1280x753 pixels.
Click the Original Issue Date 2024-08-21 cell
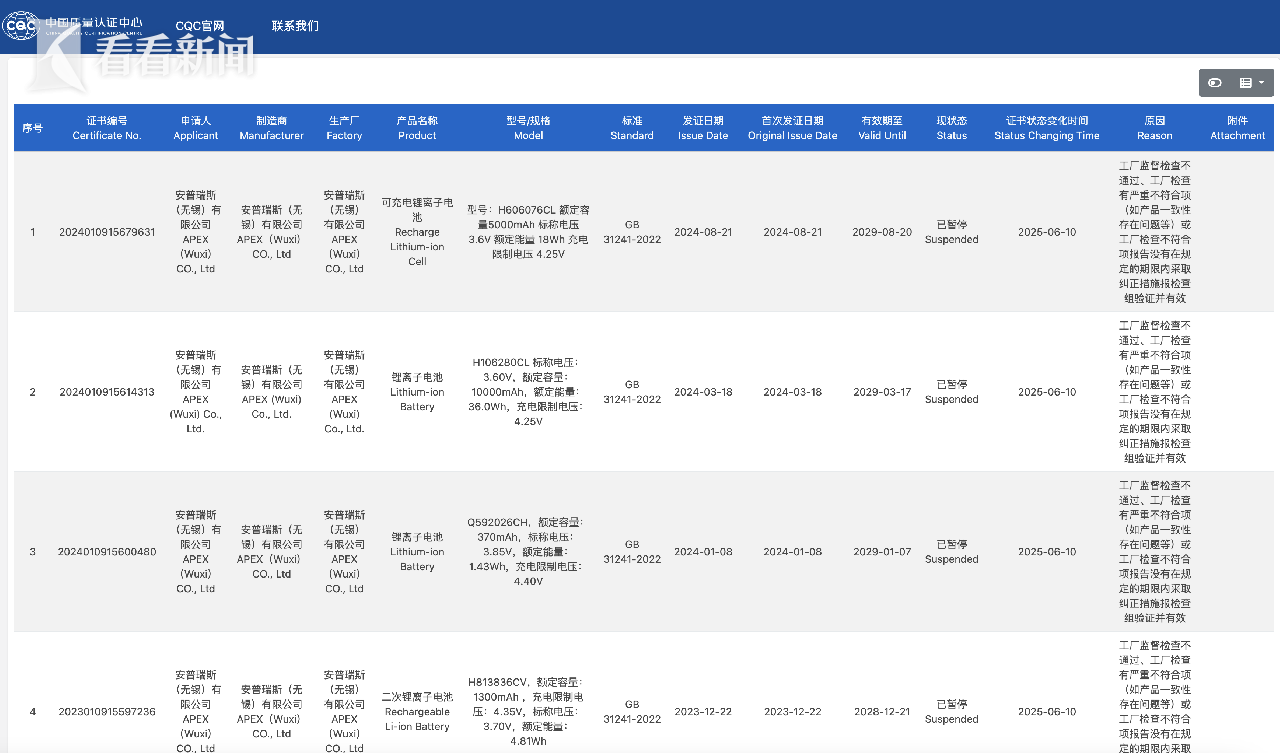[x=793, y=232]
